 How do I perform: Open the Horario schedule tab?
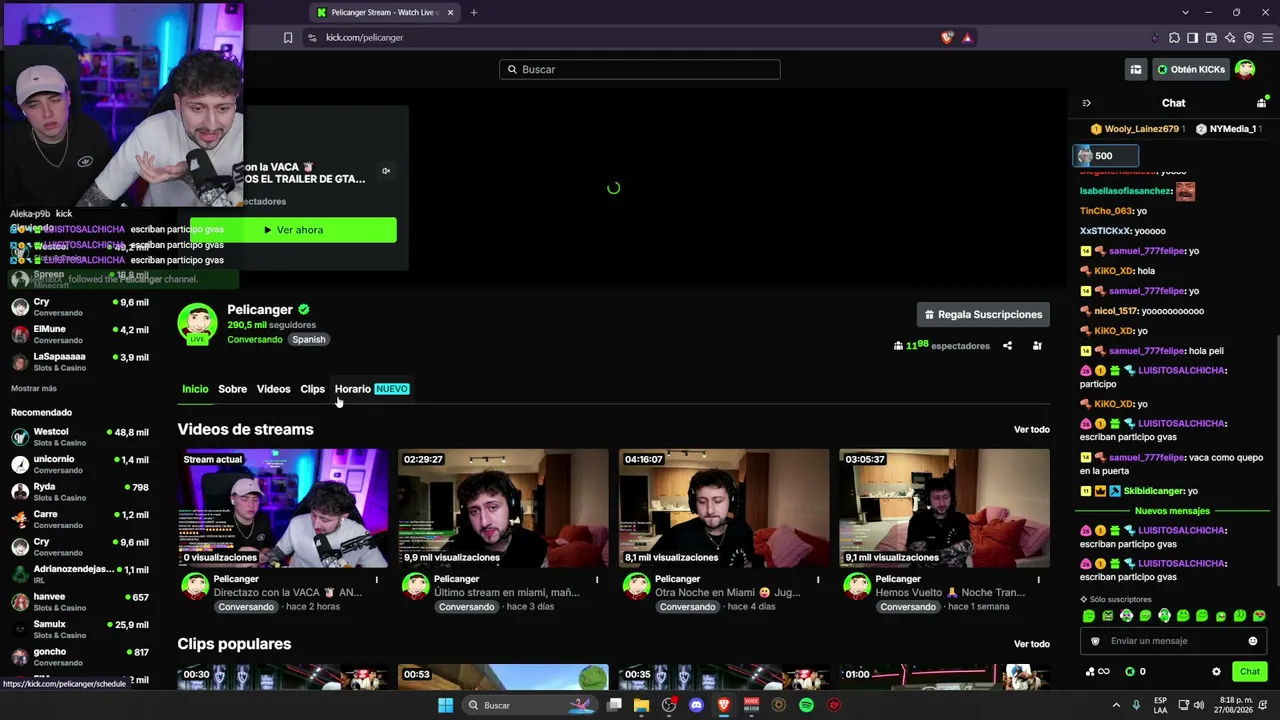[372, 389]
